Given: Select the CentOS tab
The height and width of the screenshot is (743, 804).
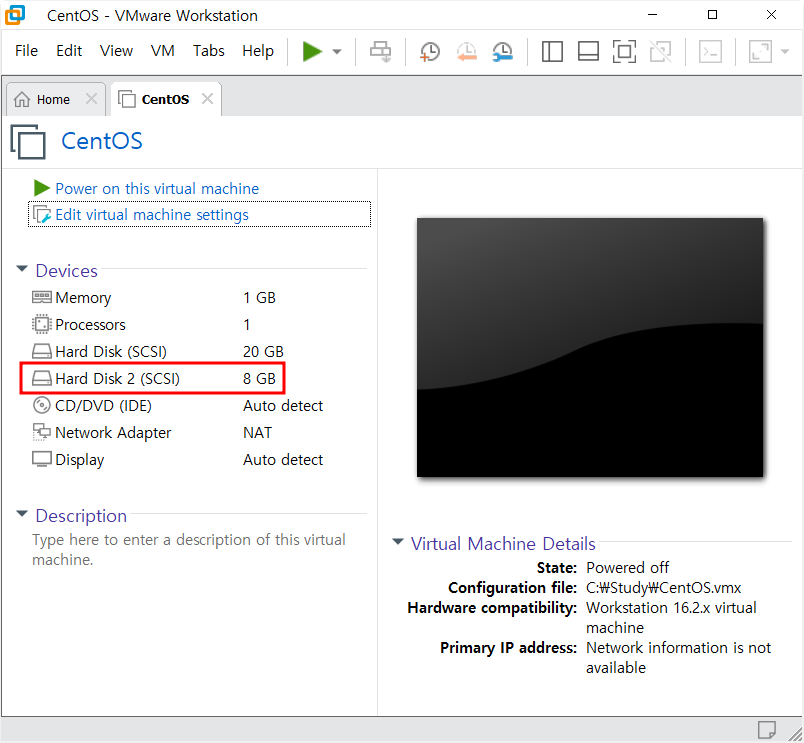Looking at the screenshot, I should coord(165,99).
